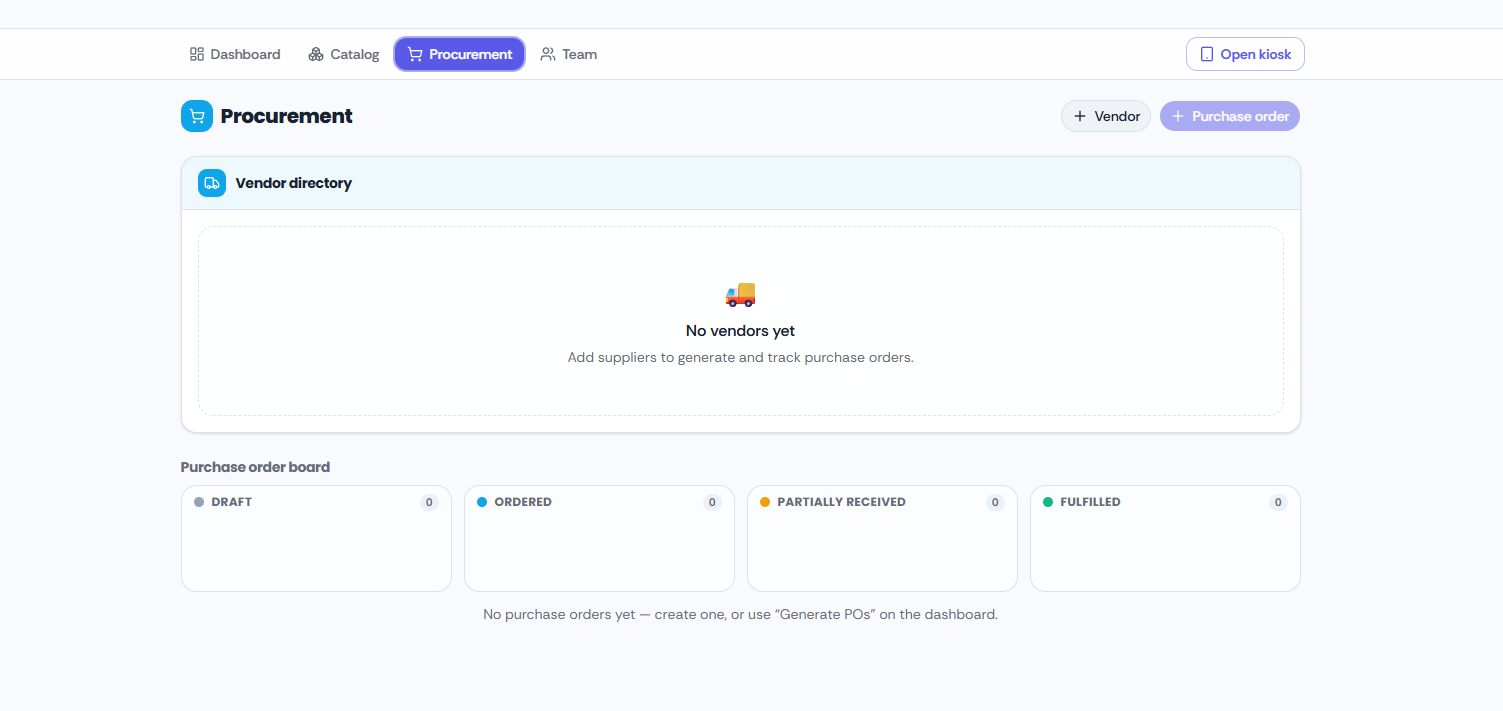Click the ORDERED column label
Image resolution: width=1503 pixels, height=711 pixels.
pyautogui.click(x=523, y=502)
